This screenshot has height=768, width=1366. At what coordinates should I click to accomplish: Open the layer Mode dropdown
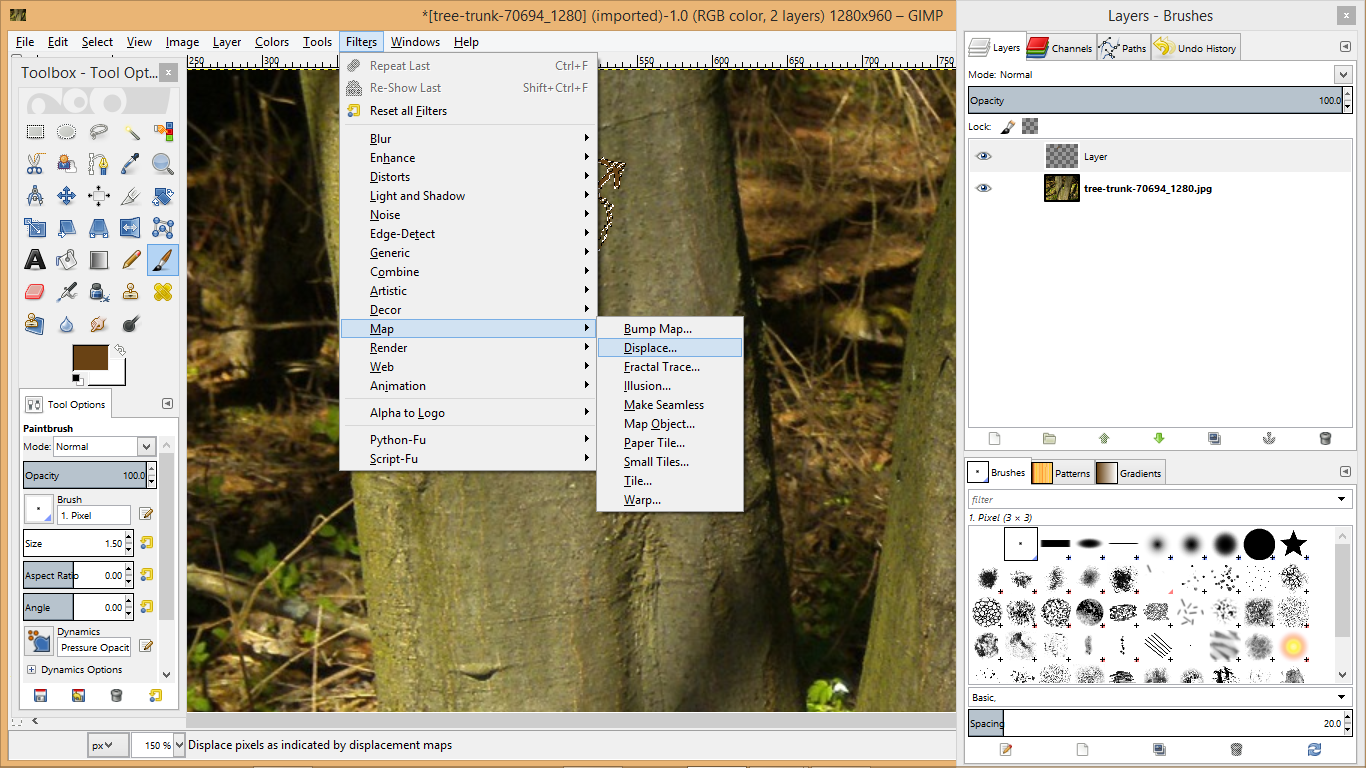[x=1347, y=73]
